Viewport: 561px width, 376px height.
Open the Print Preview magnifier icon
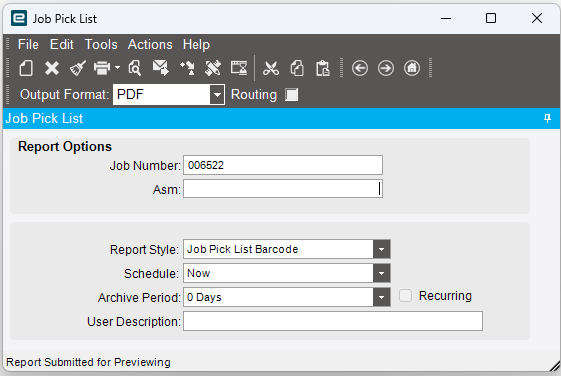(135, 68)
